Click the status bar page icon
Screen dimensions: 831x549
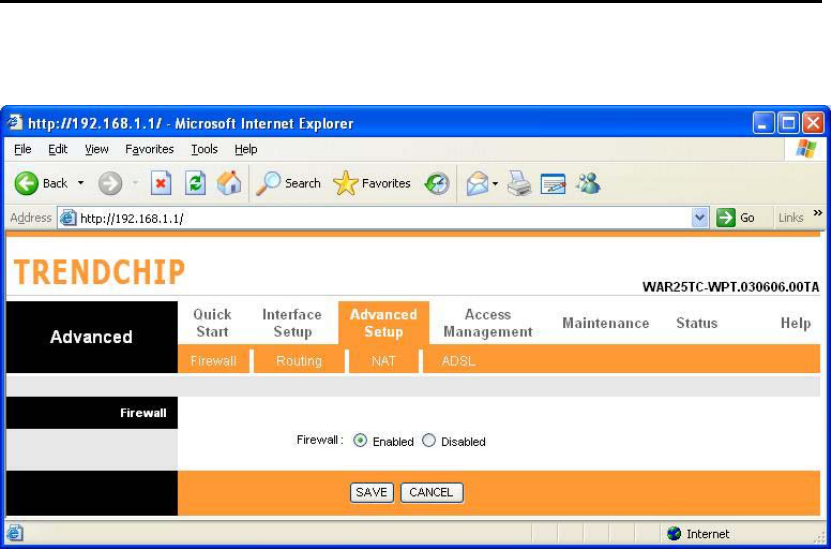(13, 534)
